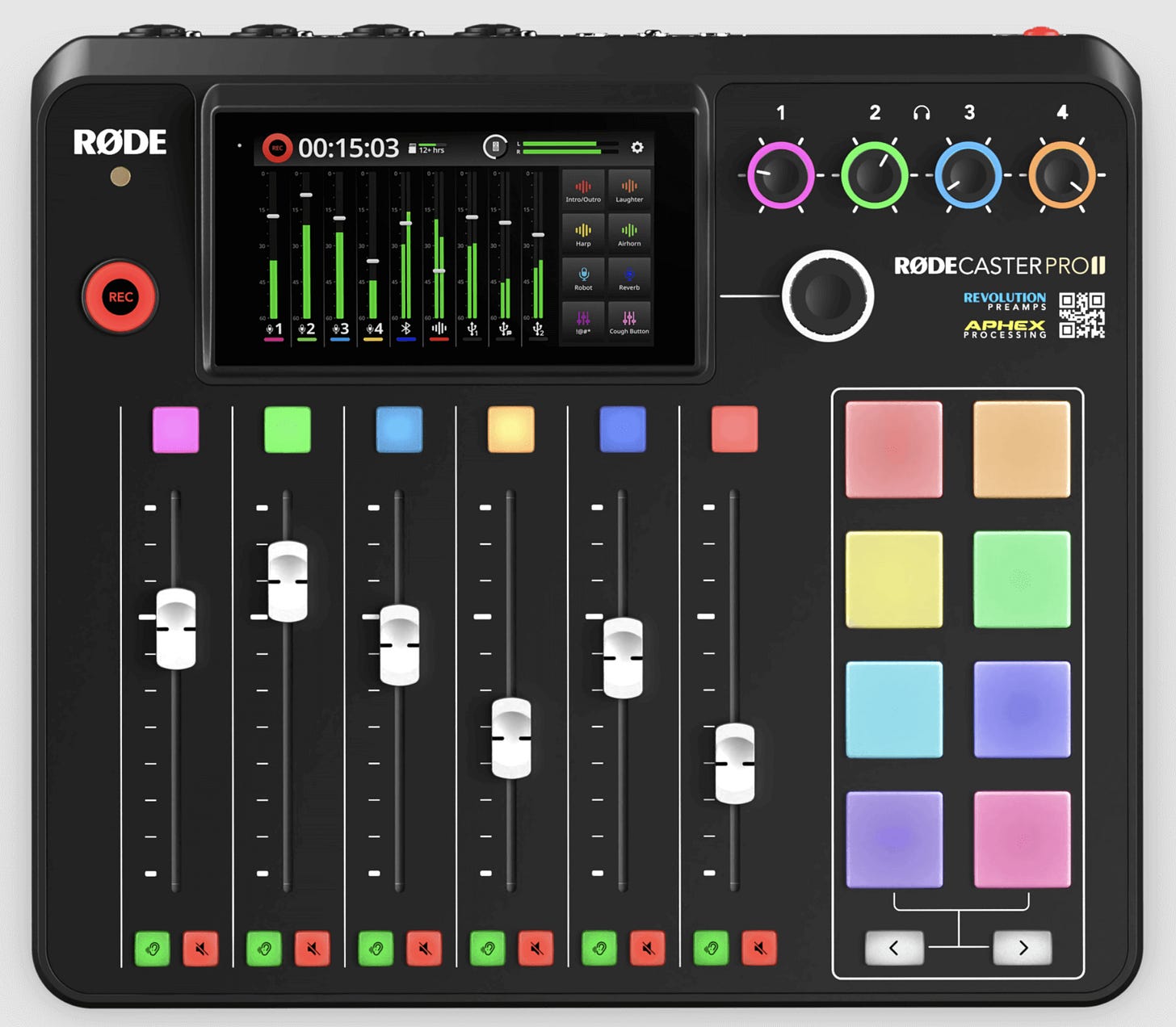Toggle mute on the pink fader channel
The height and width of the screenshot is (1027, 1176).
tap(201, 949)
